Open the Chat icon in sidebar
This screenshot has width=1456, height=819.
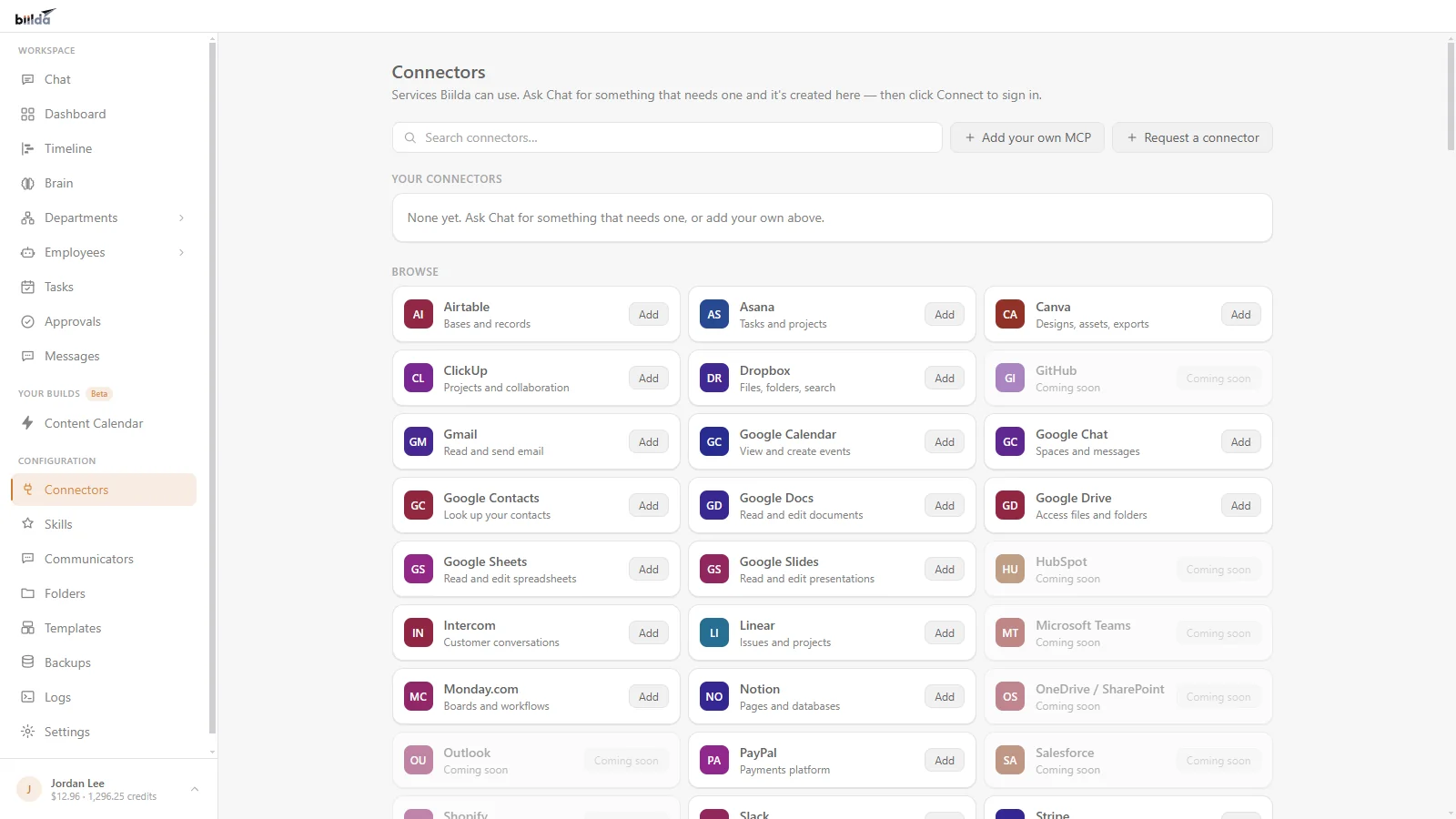pos(27,79)
